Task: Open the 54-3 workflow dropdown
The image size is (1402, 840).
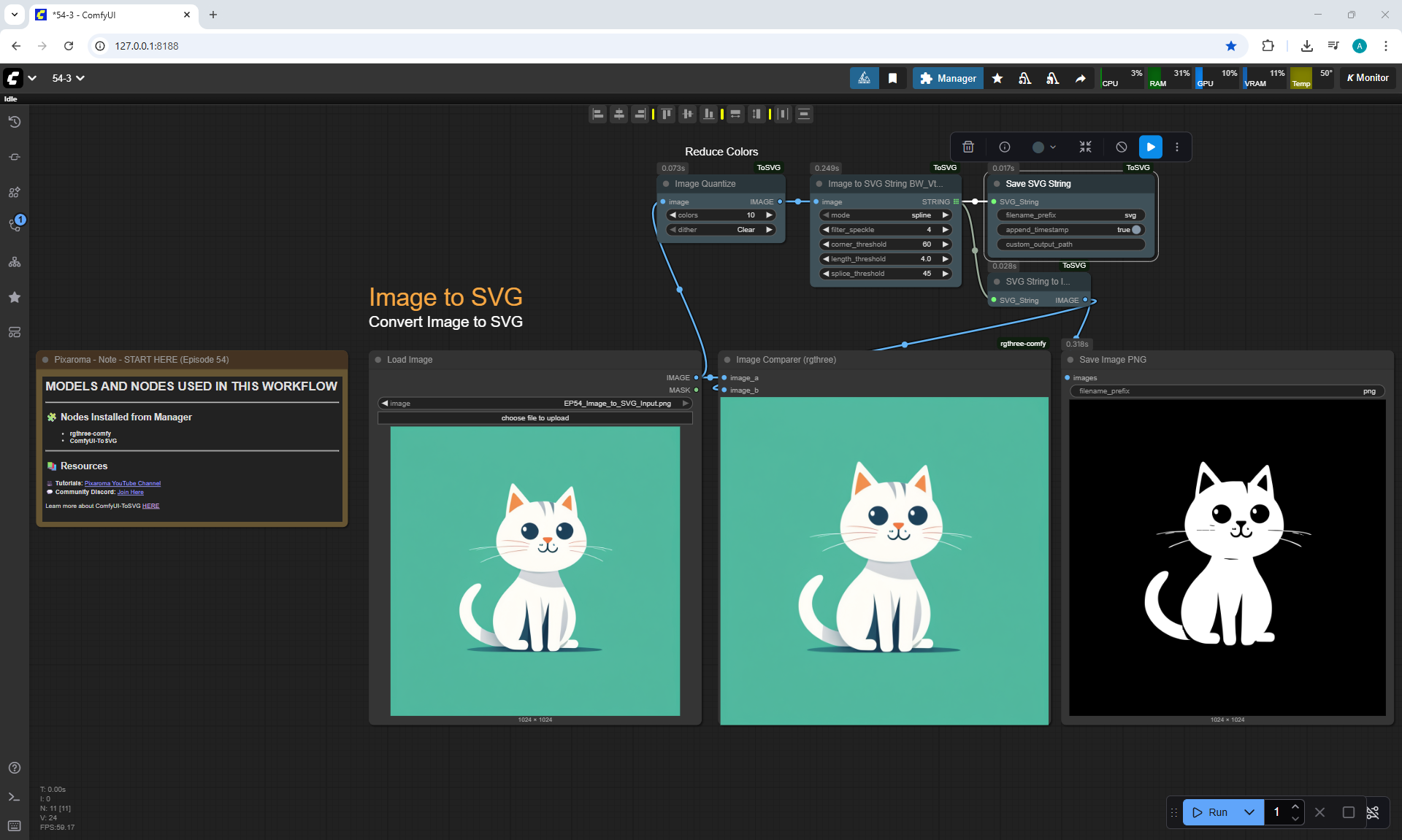Action: point(69,78)
